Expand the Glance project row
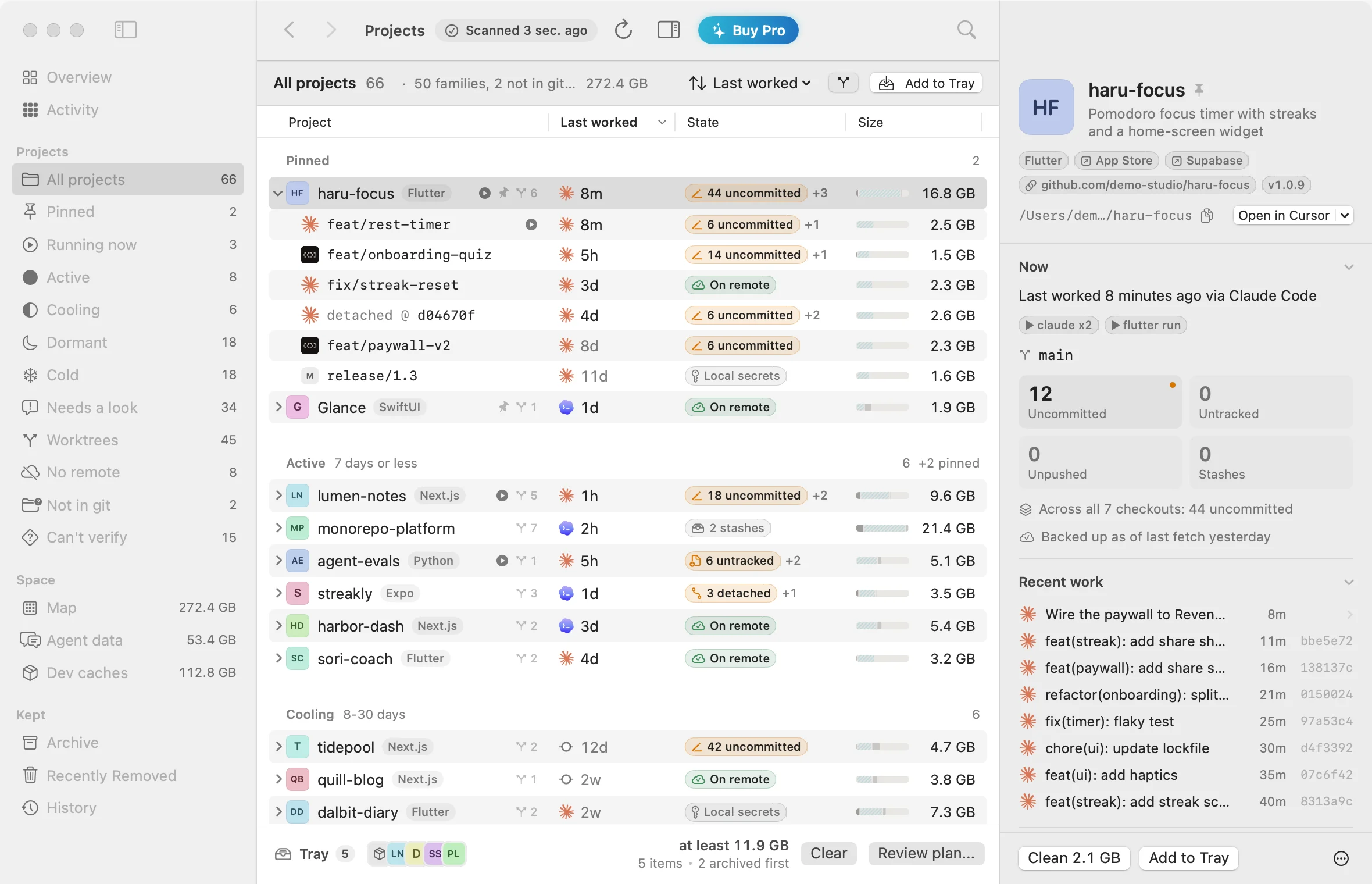 coord(278,407)
